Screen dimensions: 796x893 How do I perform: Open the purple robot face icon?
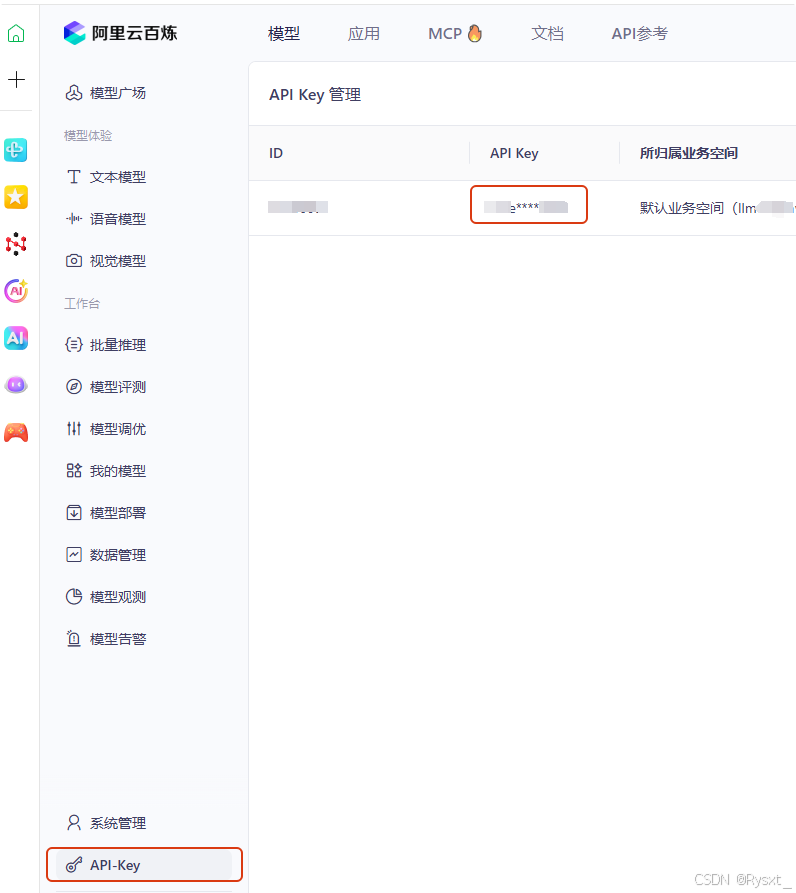[16, 386]
